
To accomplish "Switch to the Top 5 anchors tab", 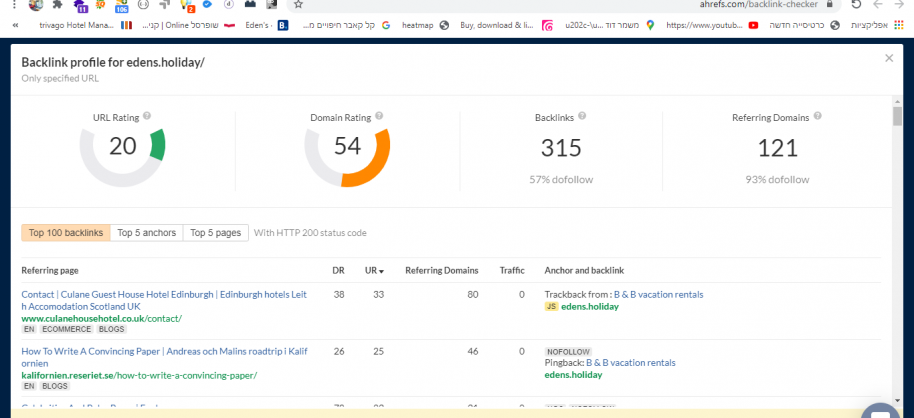I will pyautogui.click(x=146, y=233).
